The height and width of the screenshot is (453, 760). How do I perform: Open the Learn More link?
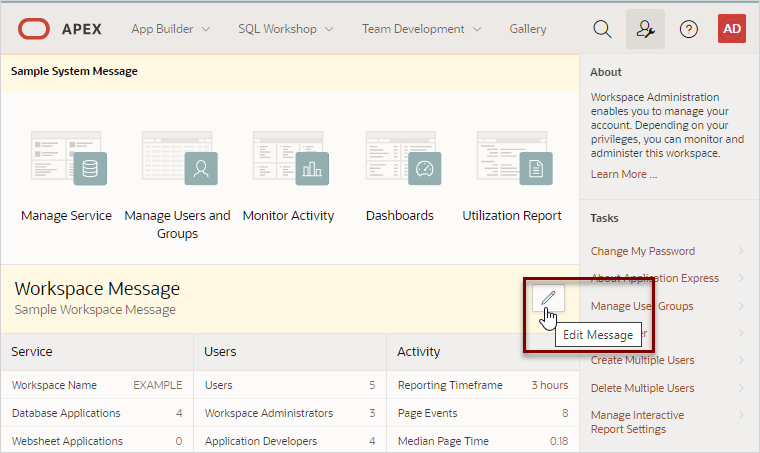[x=624, y=174]
